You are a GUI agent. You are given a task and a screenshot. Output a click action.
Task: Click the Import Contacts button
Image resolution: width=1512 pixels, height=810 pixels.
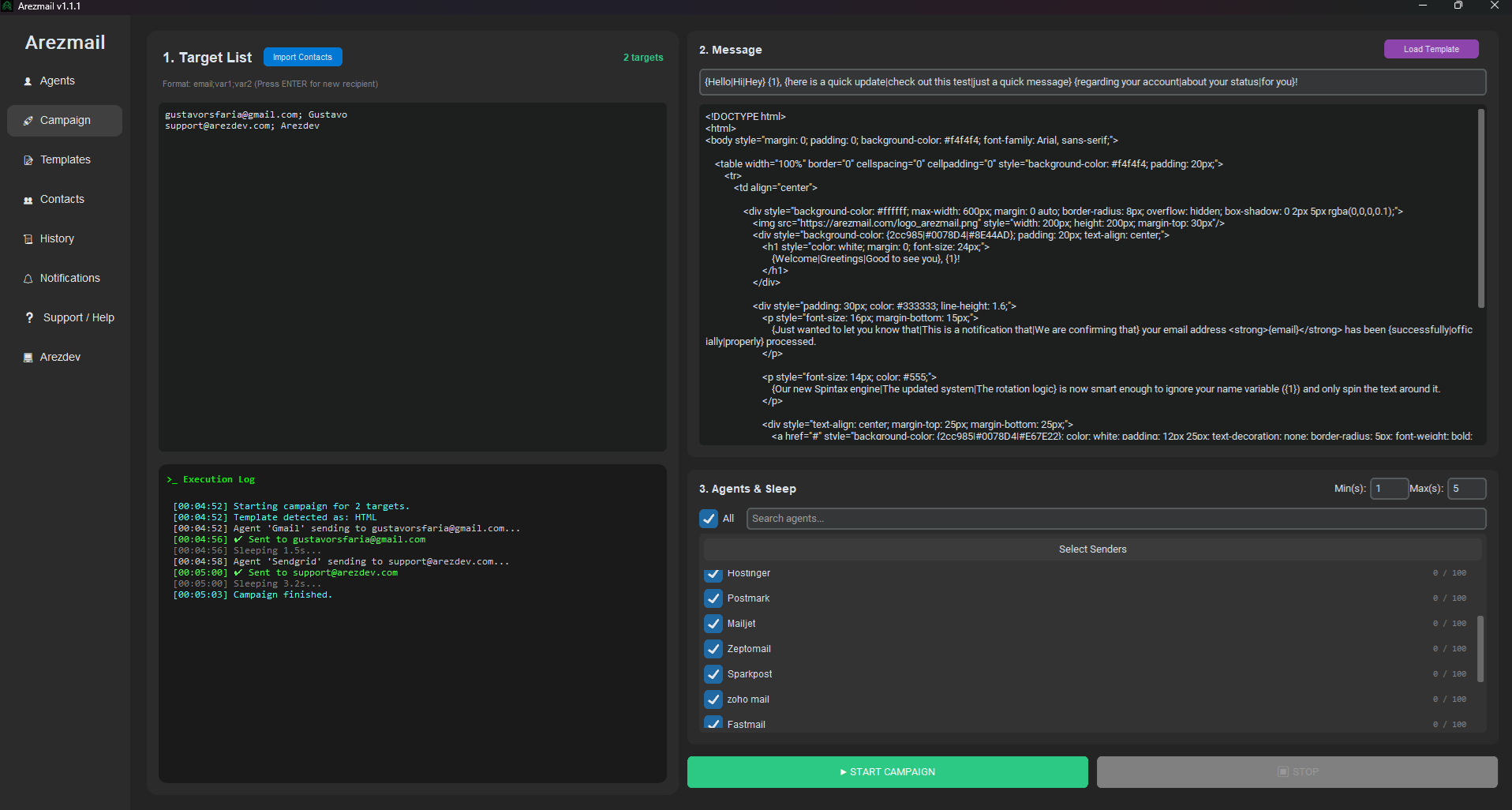pos(302,56)
